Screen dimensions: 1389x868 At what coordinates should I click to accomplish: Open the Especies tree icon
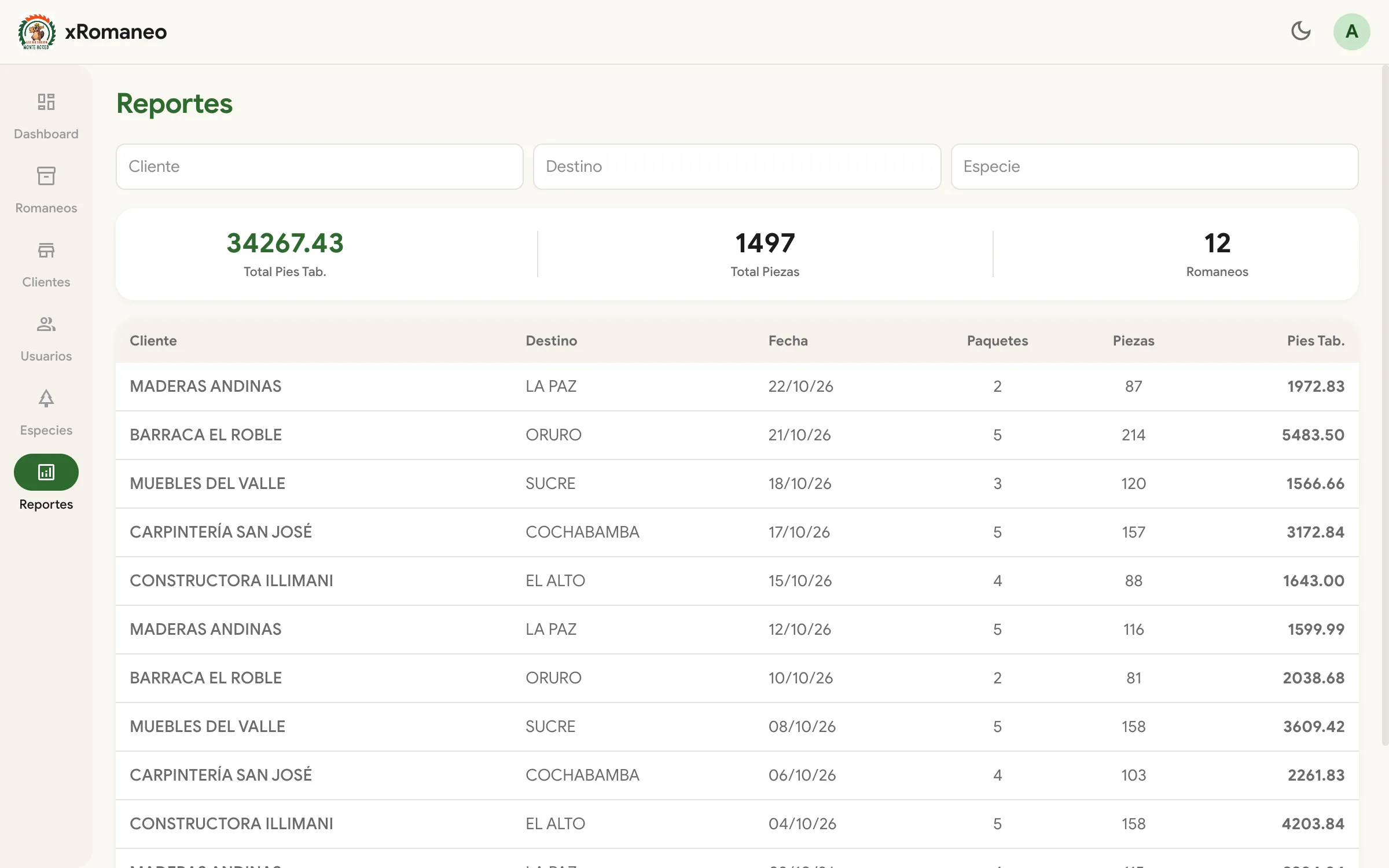[46, 398]
